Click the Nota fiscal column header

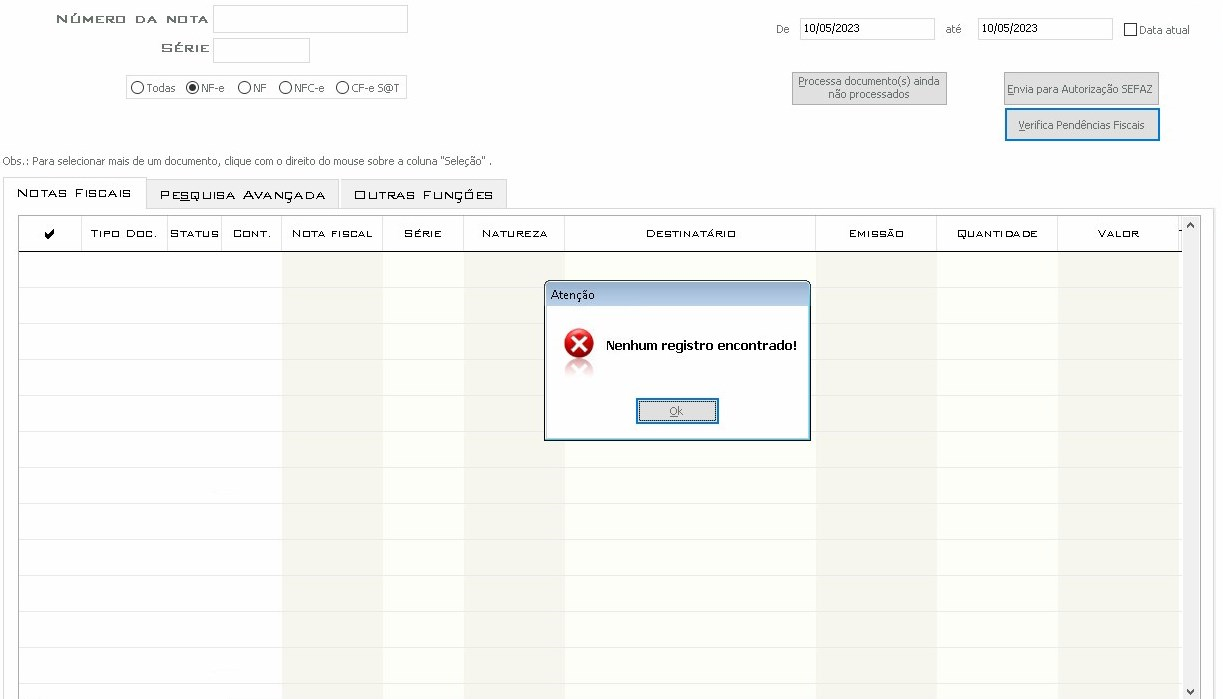(x=332, y=234)
